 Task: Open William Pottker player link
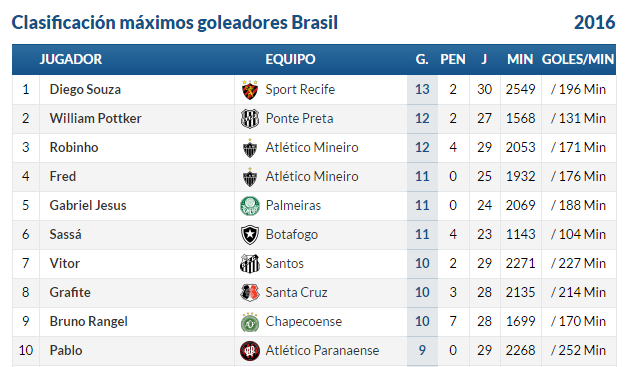[x=95, y=119]
